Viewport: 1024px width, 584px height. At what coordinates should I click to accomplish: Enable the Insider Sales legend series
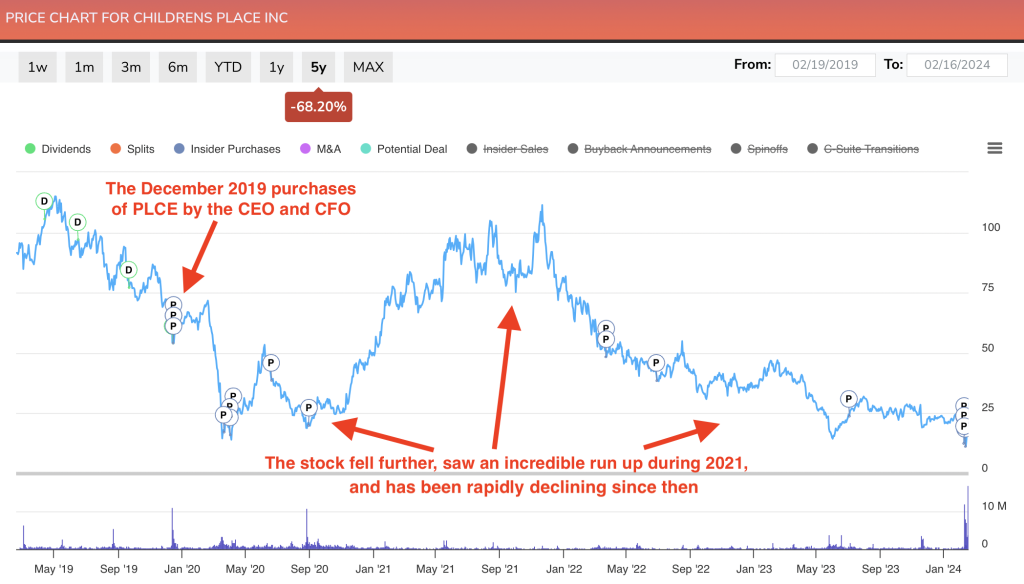[507, 149]
